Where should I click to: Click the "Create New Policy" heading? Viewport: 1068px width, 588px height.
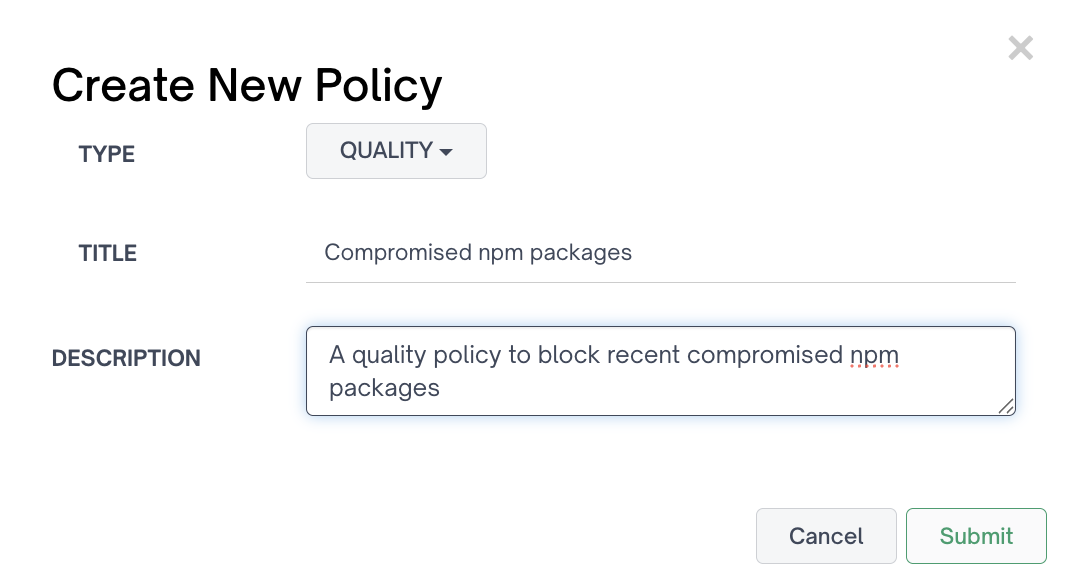pyautogui.click(x=247, y=86)
